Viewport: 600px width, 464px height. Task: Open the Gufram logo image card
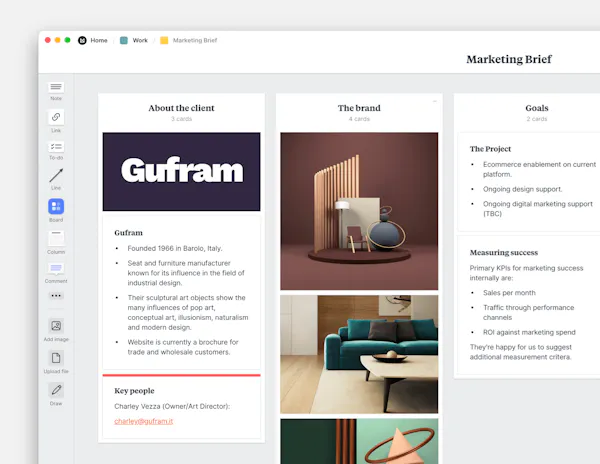(181, 172)
